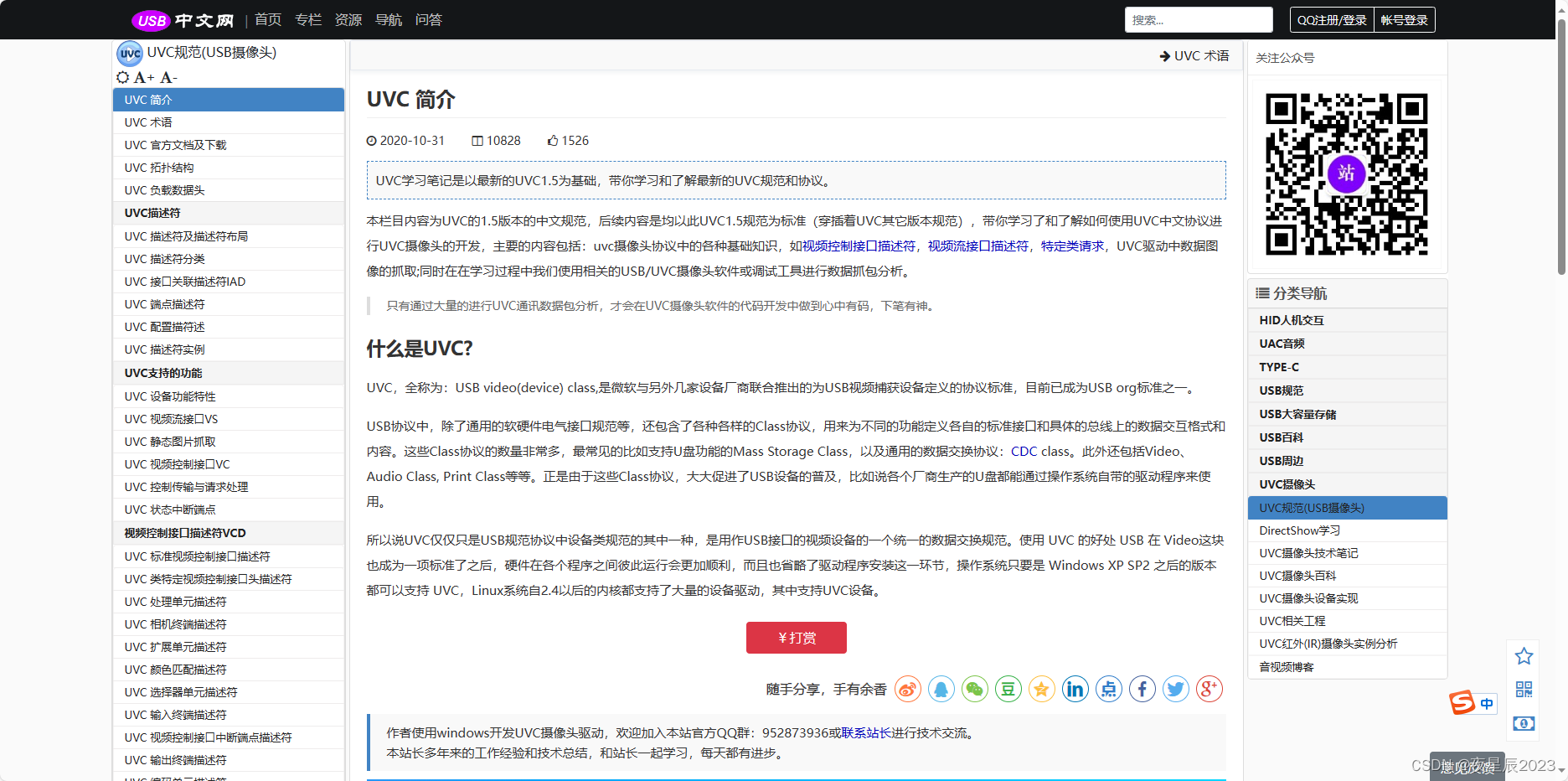The height and width of the screenshot is (781, 1568).
Task: Expand HID人机交互 category
Action: pos(1348,320)
